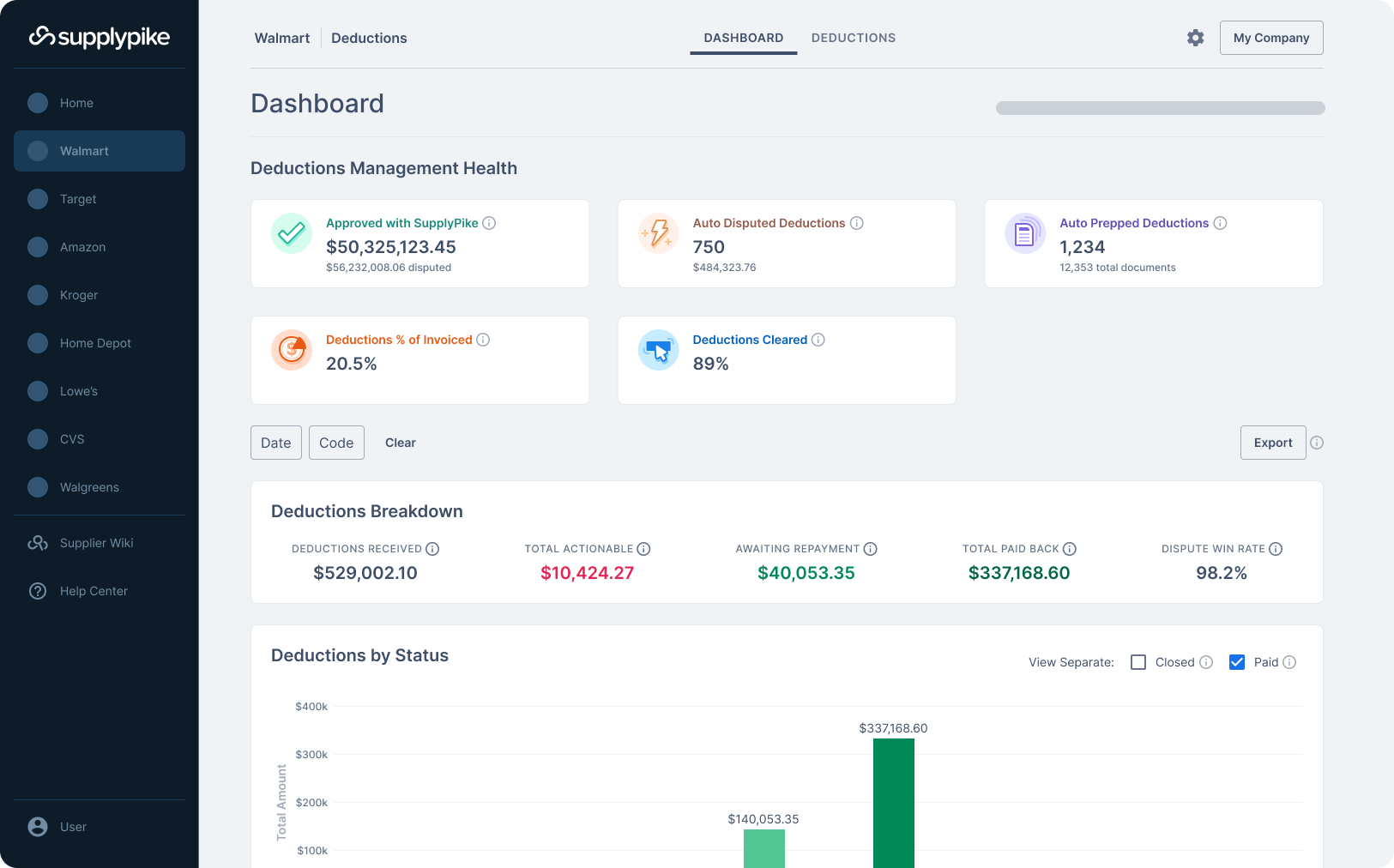Click the 98.2% Dispute Win Rate value
This screenshot has width=1394, height=868.
click(1222, 573)
